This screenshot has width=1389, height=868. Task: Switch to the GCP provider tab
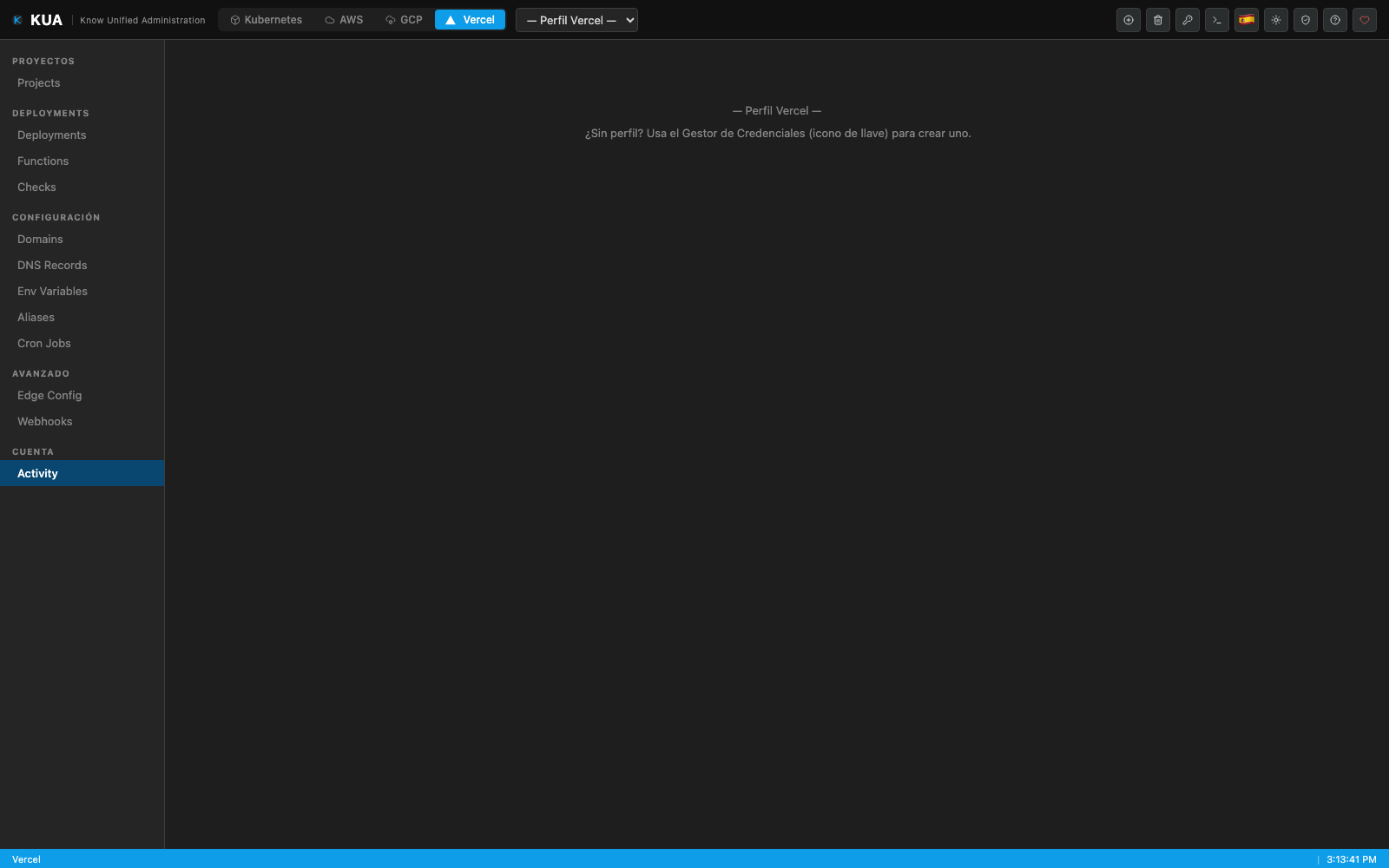[404, 20]
